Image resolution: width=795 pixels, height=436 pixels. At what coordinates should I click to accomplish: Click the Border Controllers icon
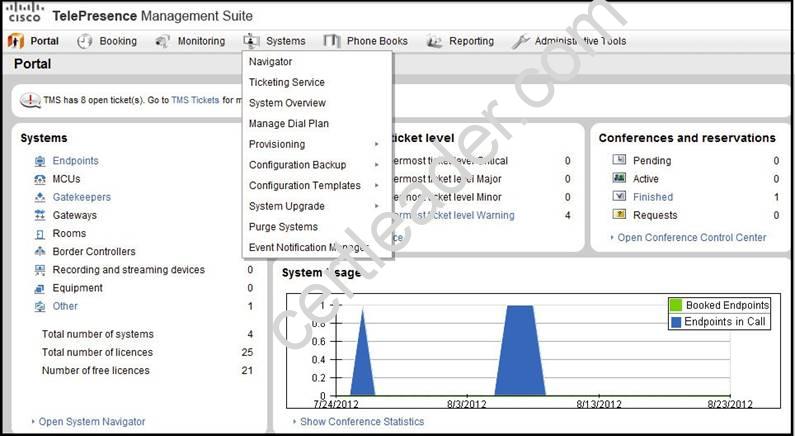tap(40, 252)
